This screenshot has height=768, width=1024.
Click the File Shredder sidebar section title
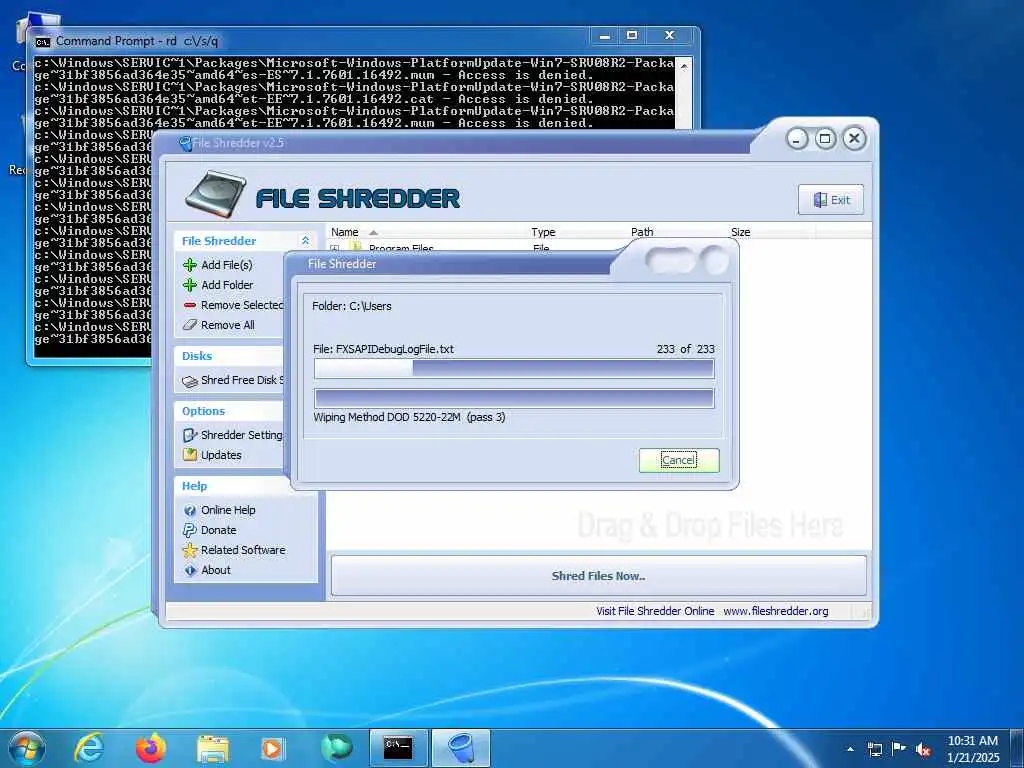point(219,241)
